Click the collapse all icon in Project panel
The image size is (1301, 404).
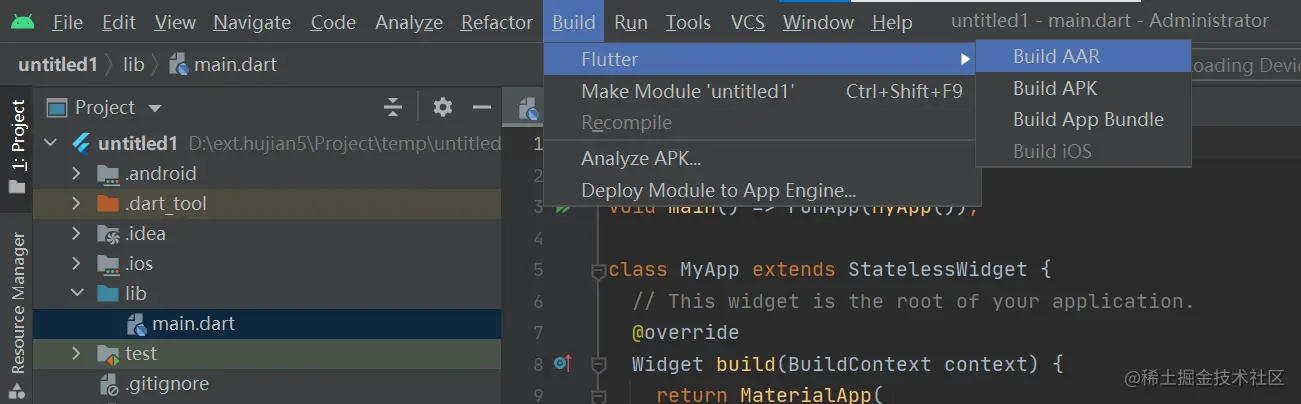pyautogui.click(x=393, y=107)
